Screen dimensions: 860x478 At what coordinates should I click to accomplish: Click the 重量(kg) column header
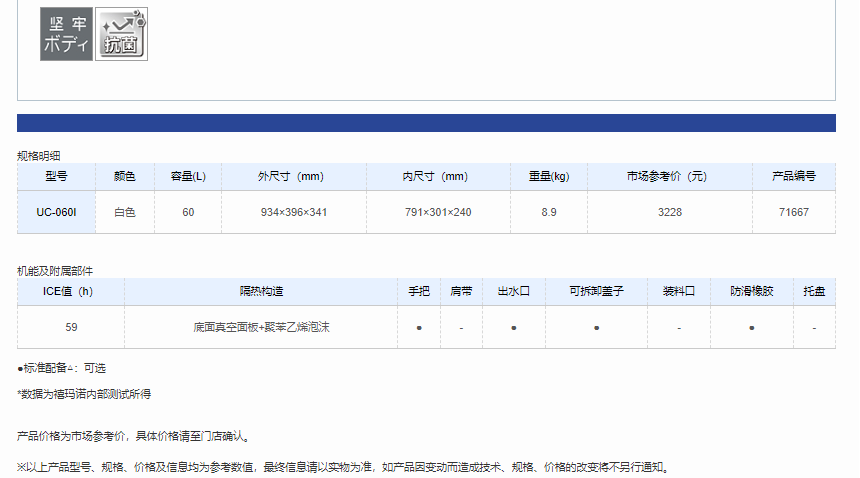[x=549, y=177]
